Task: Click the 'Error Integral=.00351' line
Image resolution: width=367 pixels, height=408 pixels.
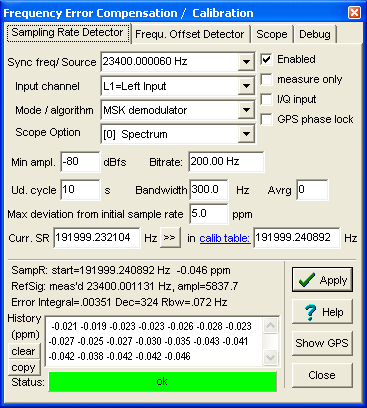Action: pos(119,302)
